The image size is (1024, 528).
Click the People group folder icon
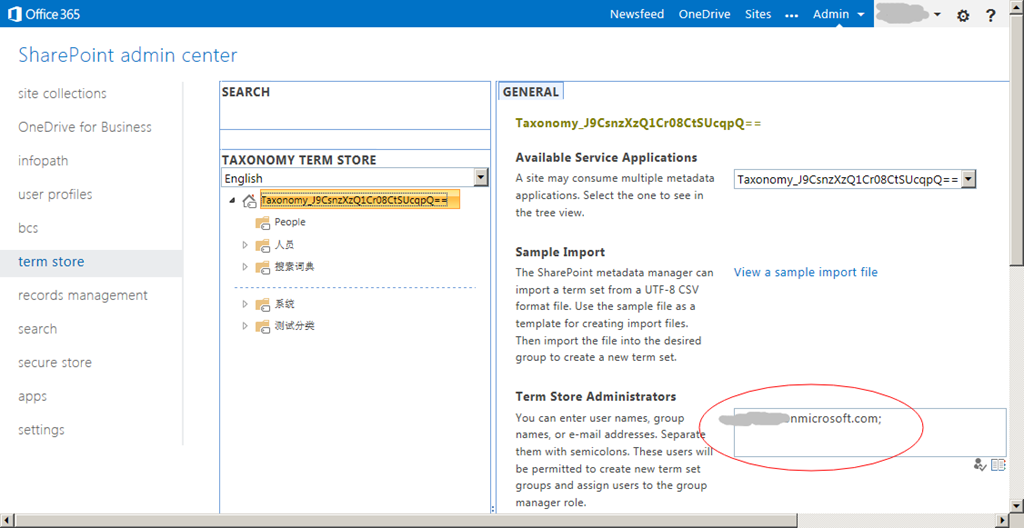coord(263,223)
